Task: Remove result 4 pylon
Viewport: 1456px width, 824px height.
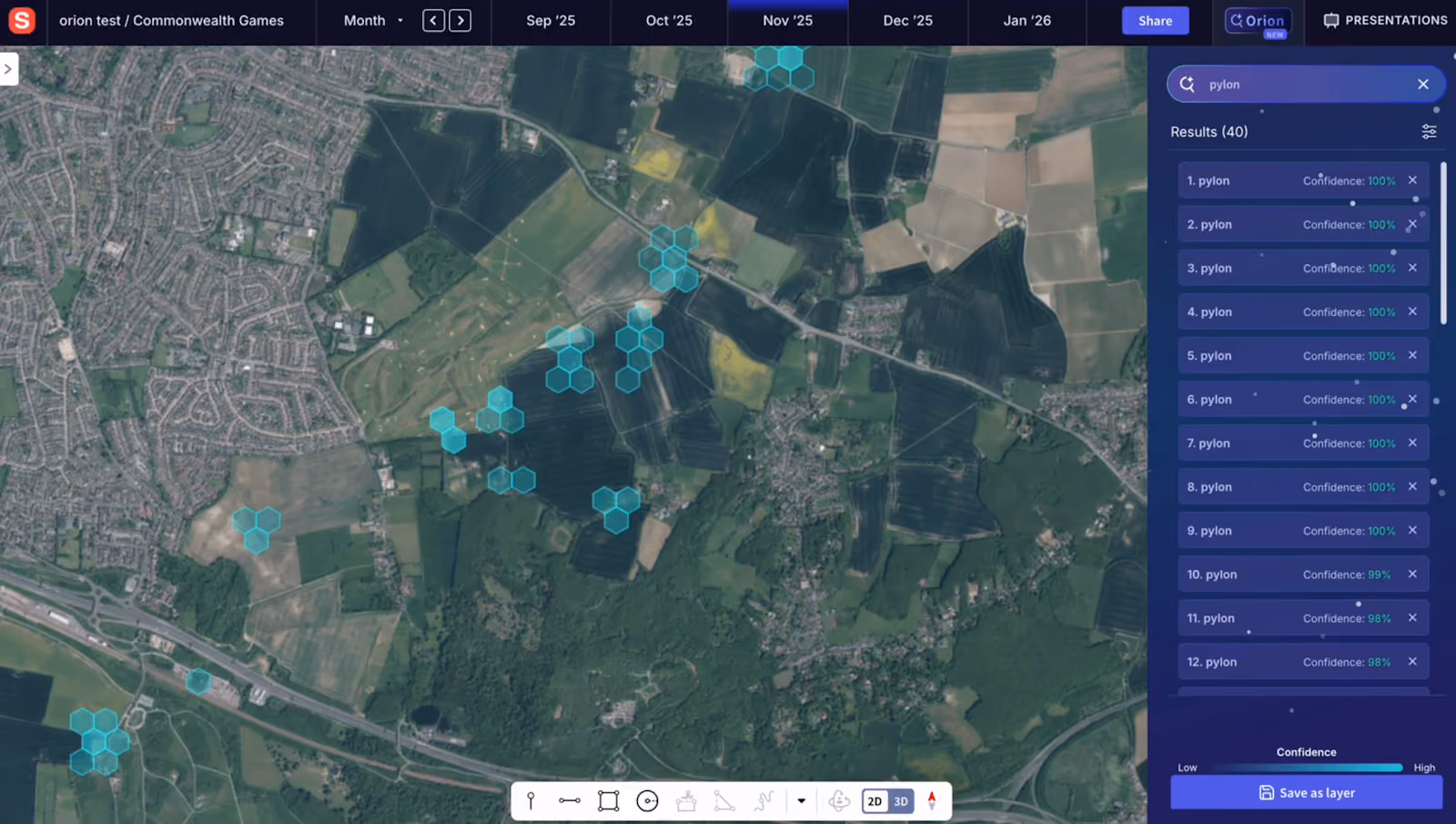Action: click(1412, 311)
